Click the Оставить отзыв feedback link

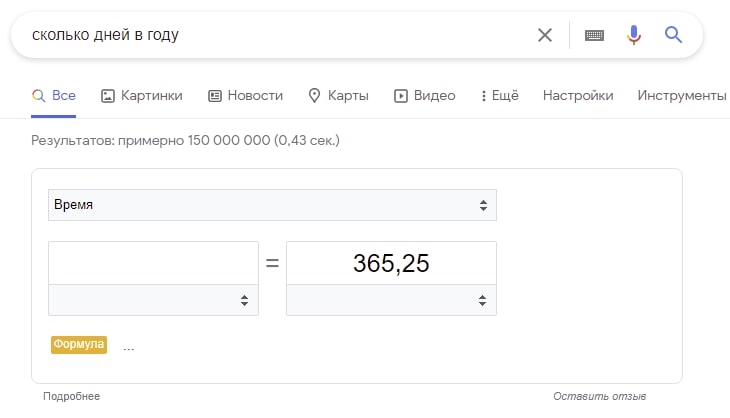[x=599, y=397]
